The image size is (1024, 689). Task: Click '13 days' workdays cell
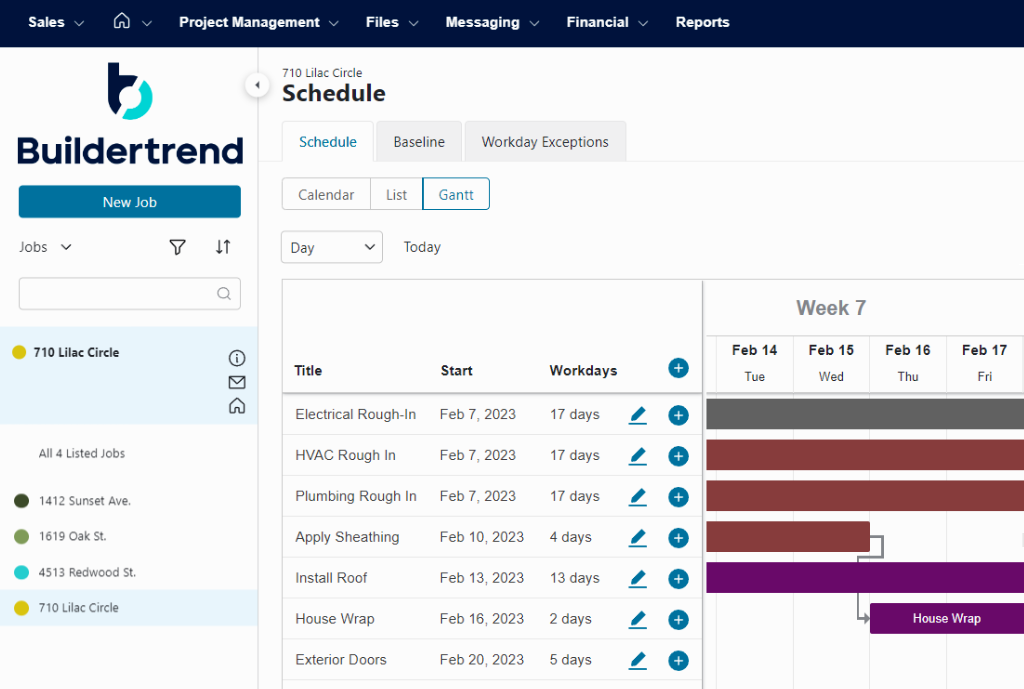(x=575, y=578)
